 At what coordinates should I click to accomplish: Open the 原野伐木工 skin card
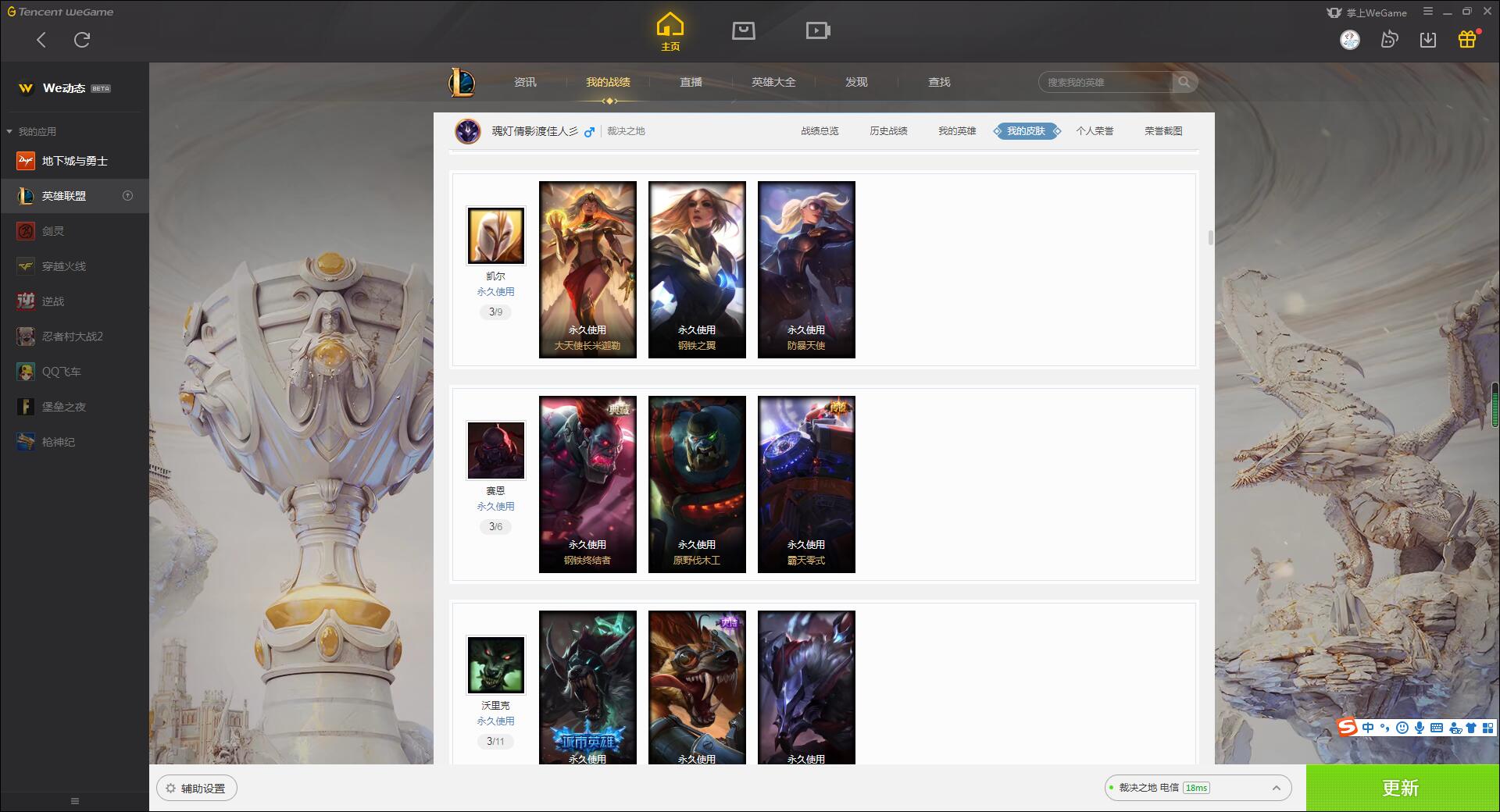pyautogui.click(x=697, y=484)
